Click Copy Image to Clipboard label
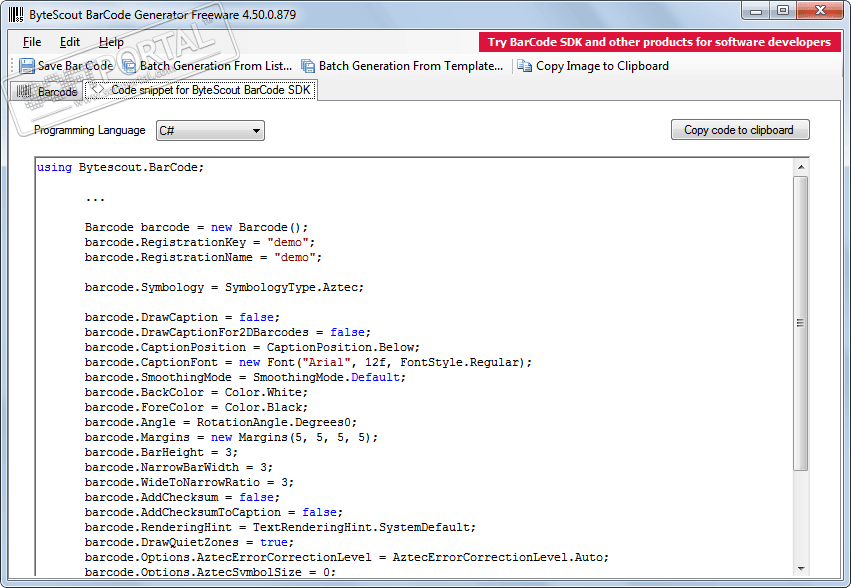This screenshot has height=588, width=851. [602, 66]
